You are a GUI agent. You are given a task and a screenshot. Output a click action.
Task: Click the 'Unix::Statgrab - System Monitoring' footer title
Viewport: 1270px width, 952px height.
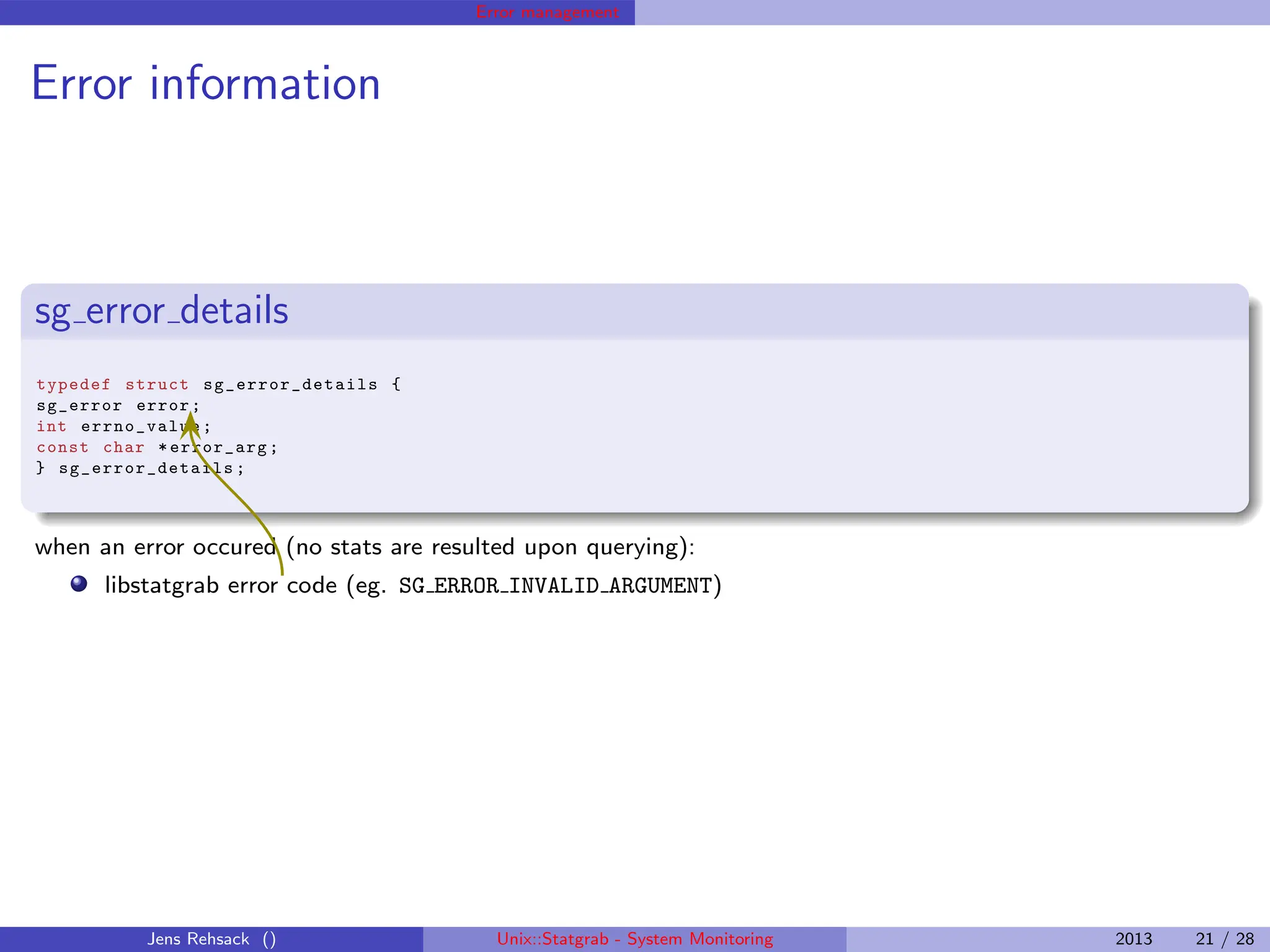point(635,939)
